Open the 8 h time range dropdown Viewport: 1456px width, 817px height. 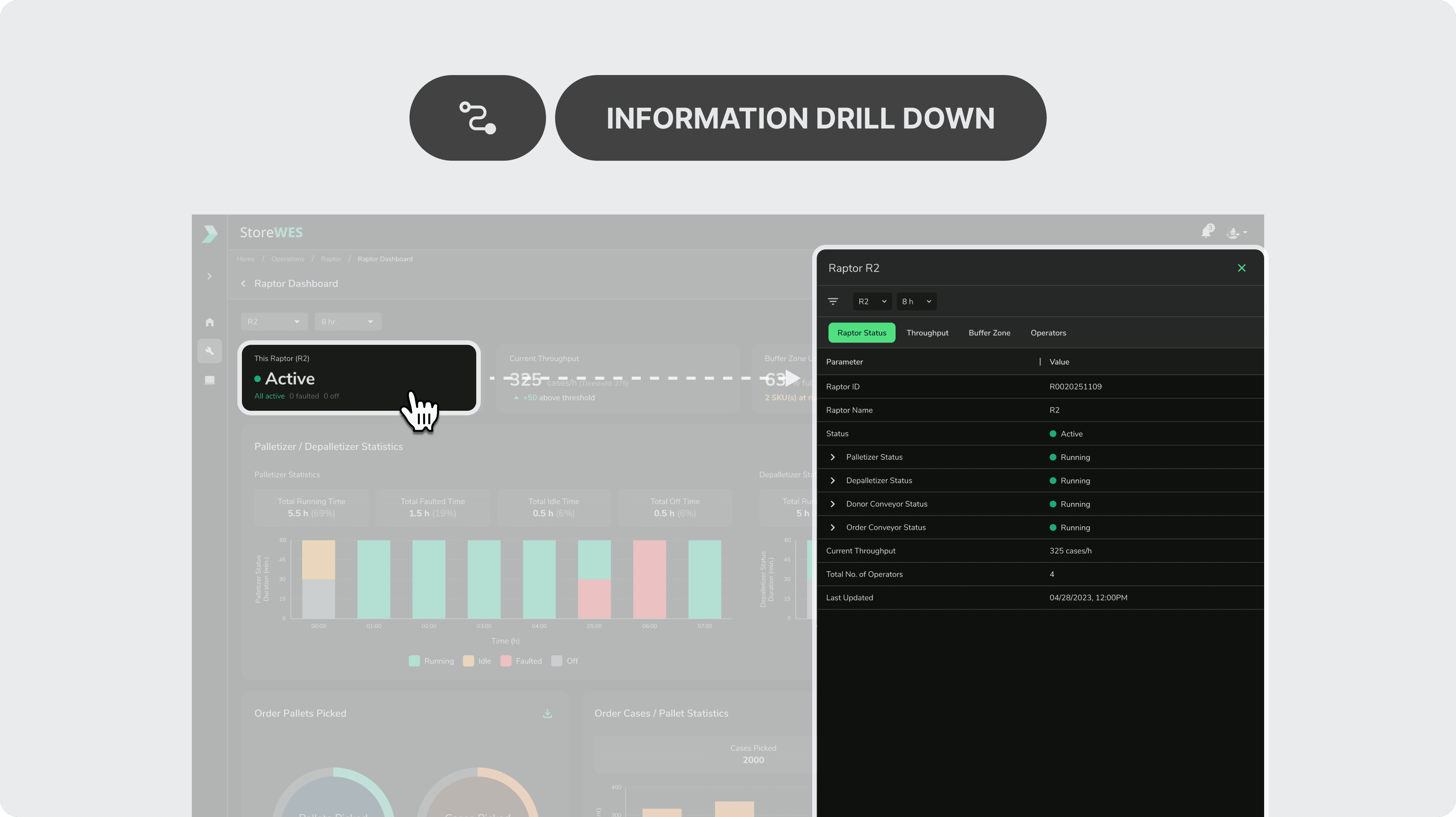[916, 301]
